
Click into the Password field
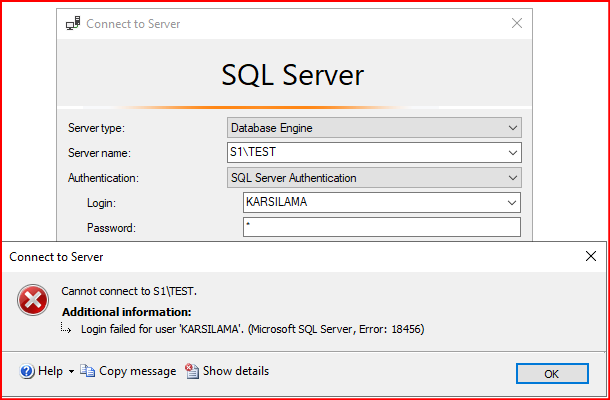[382, 227]
